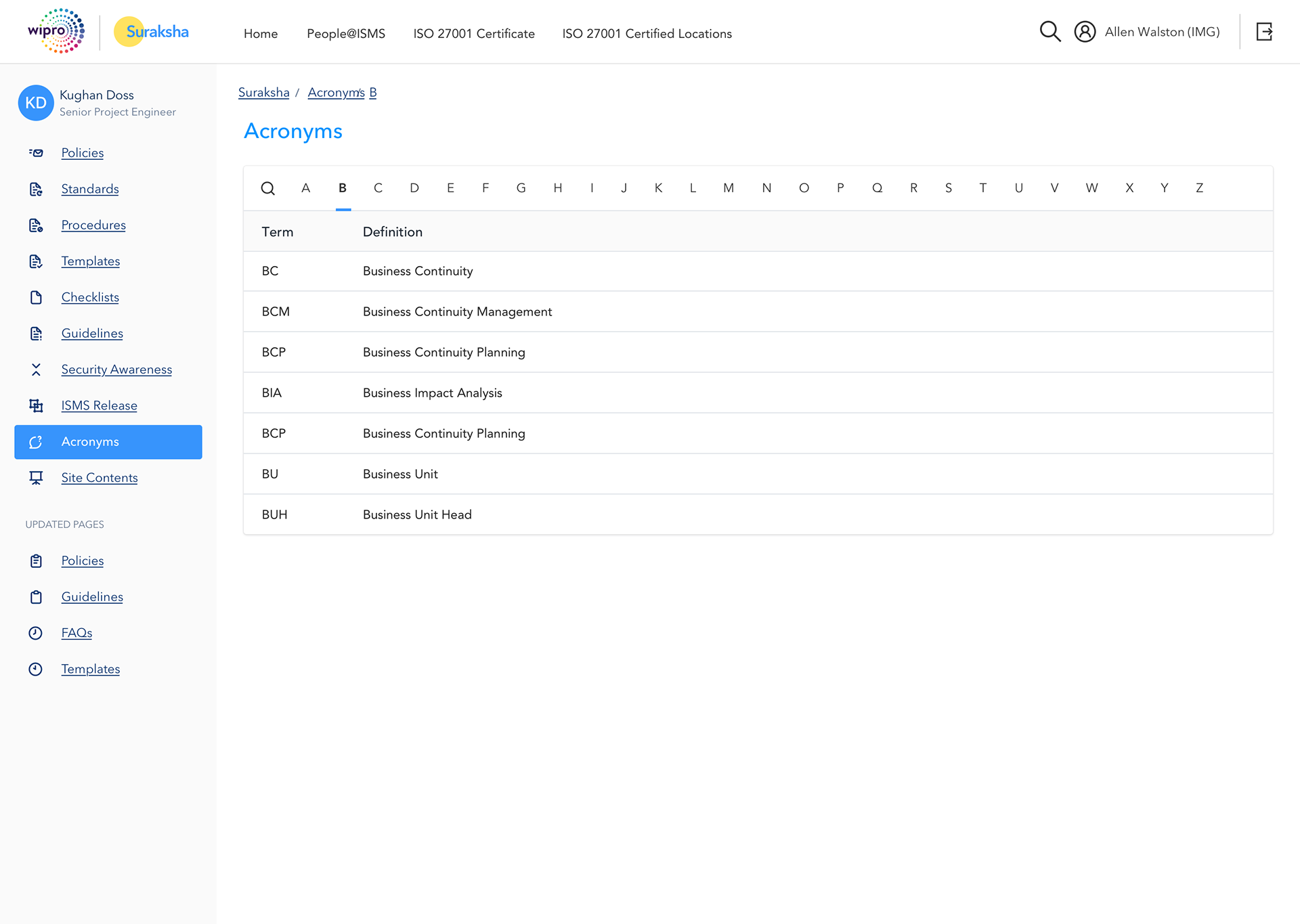This screenshot has width=1300, height=924.
Task: Click the FAQs clock icon
Action: (36, 633)
